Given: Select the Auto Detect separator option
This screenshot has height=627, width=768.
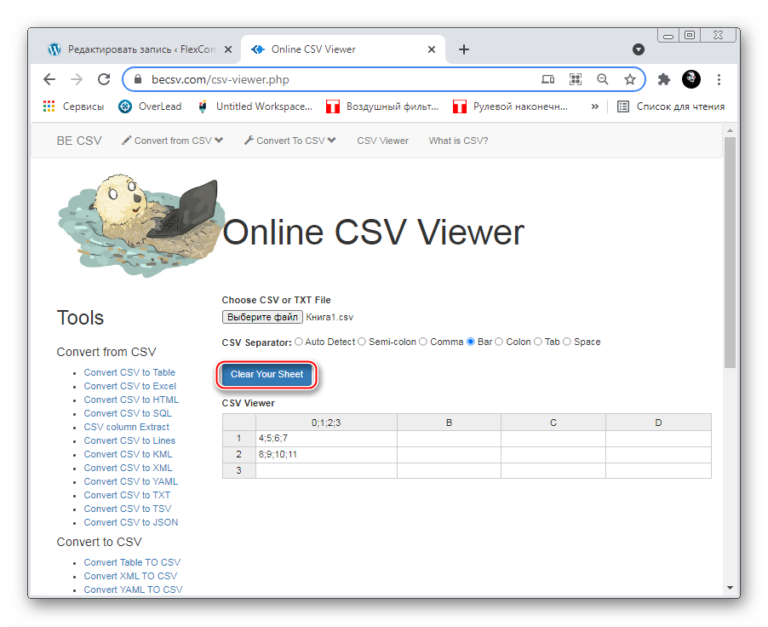Looking at the screenshot, I should [298, 342].
